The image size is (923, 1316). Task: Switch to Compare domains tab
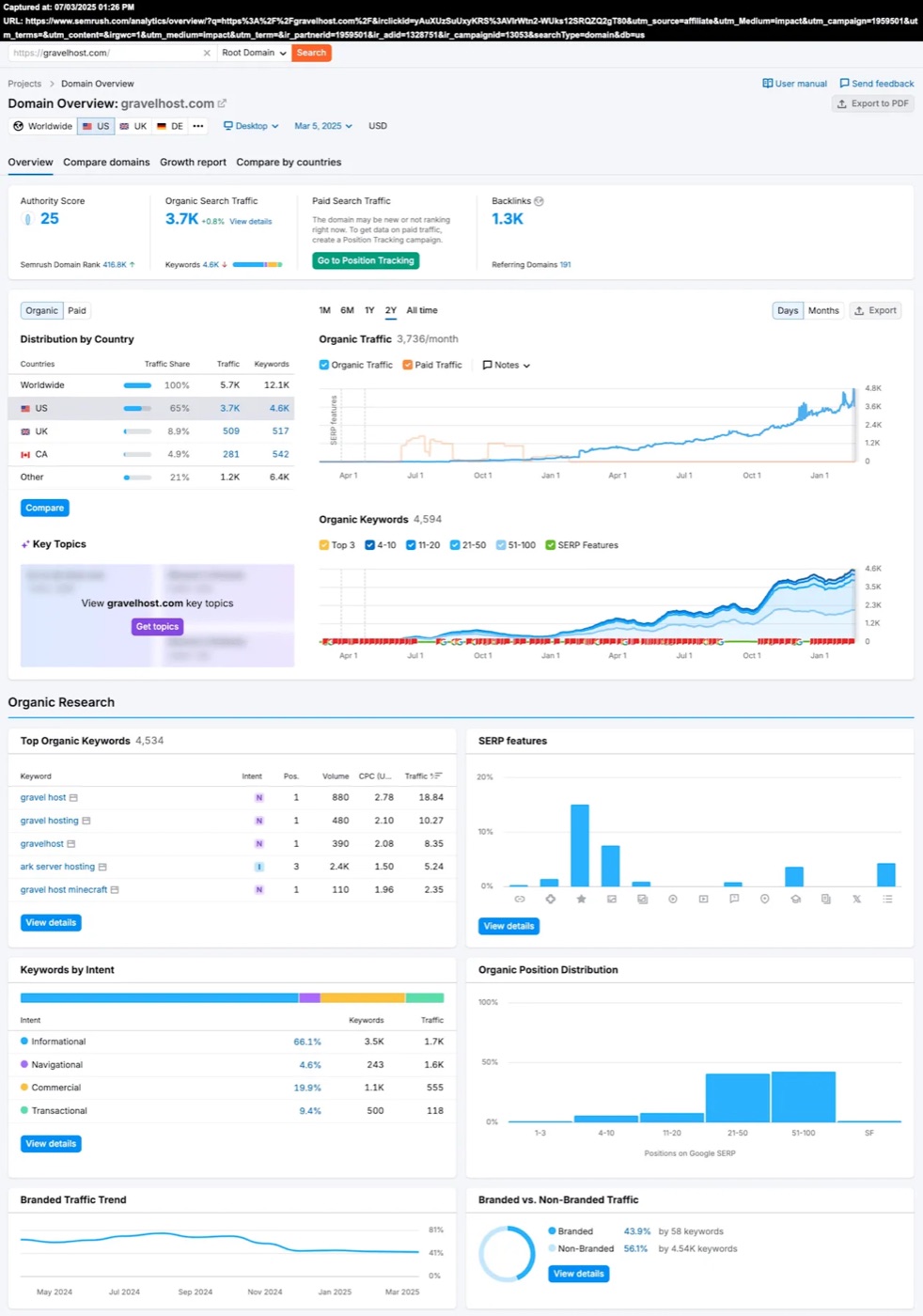tap(106, 163)
